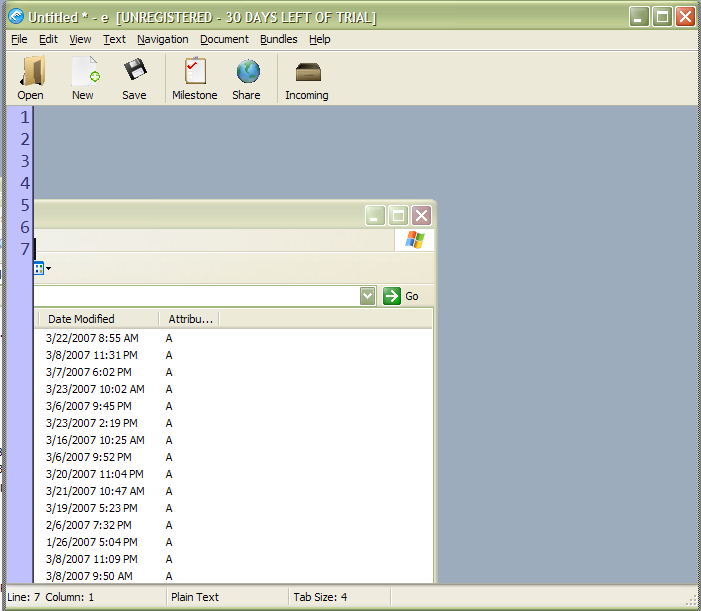Maximize the e editor window
The image size is (701, 611).
pos(662,17)
